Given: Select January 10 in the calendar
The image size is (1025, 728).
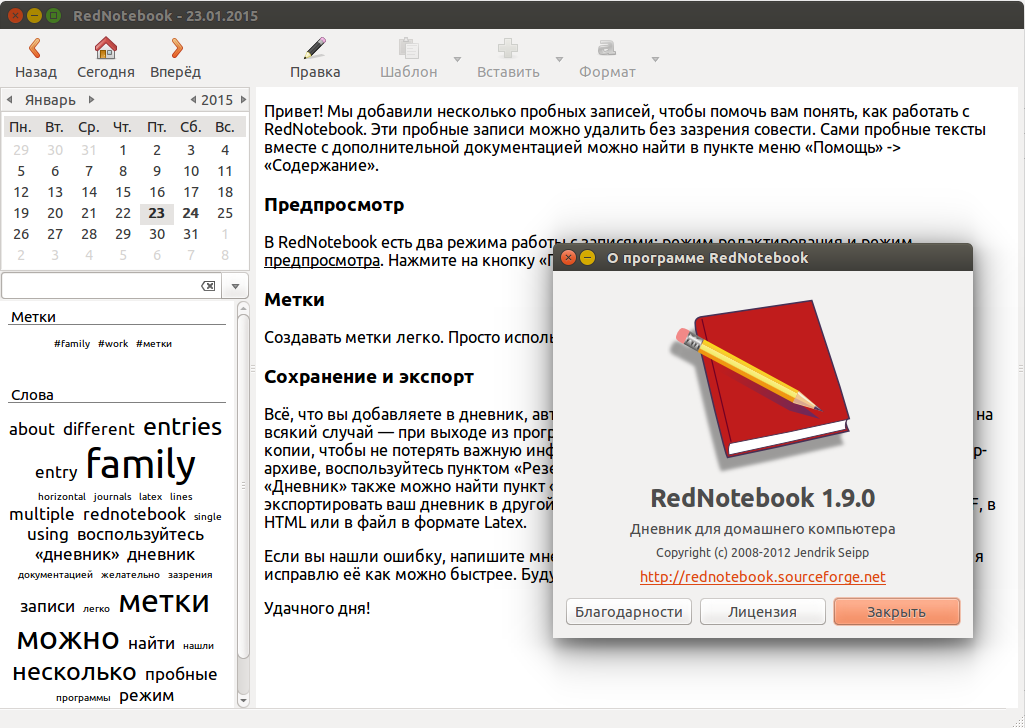Looking at the screenshot, I should pos(191,171).
